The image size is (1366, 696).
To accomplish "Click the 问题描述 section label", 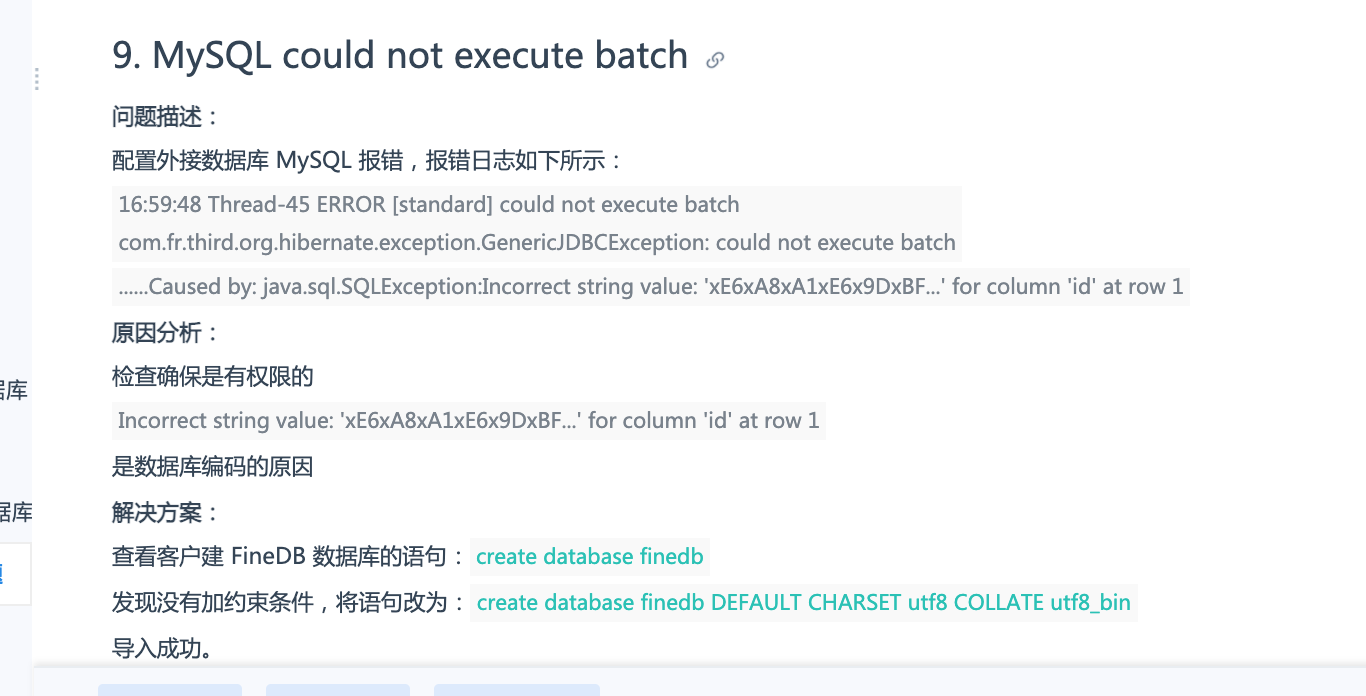I will pyautogui.click(x=165, y=117).
